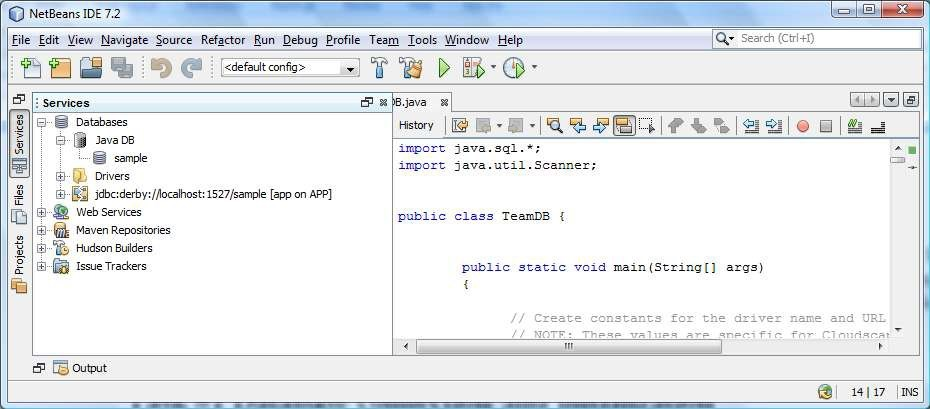Image resolution: width=930 pixels, height=409 pixels.
Task: Collapse the Databases tree node
Action: (42, 122)
